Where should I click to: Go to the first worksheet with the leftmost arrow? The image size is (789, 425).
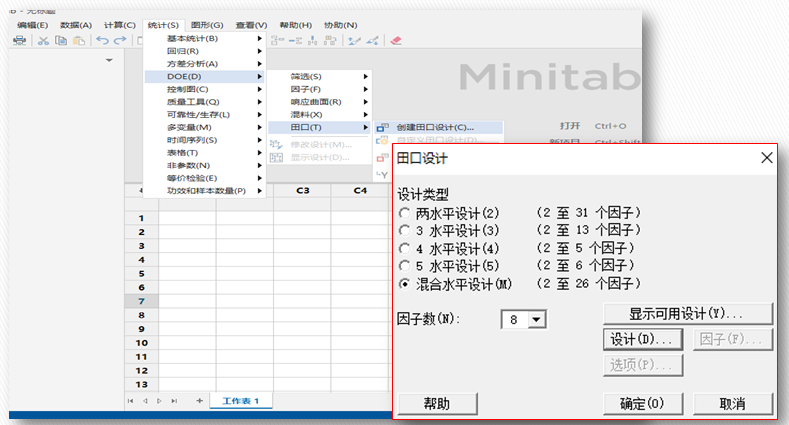131,401
